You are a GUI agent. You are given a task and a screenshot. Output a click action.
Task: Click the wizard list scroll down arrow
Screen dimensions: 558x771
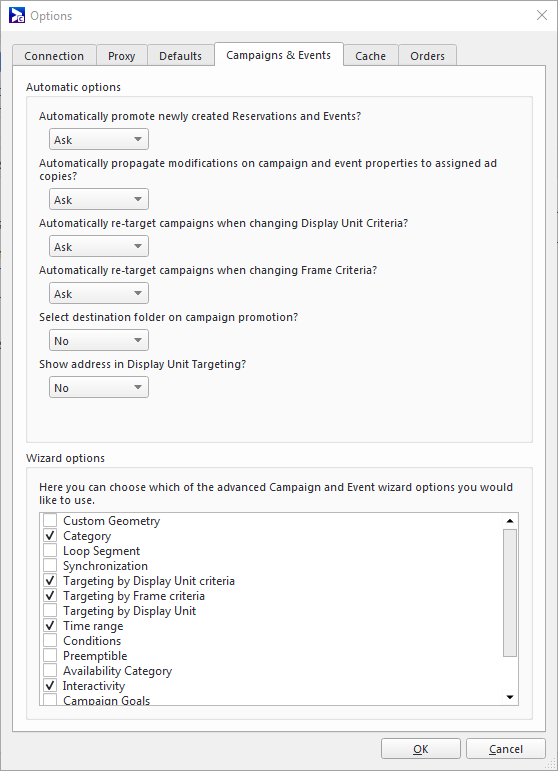coord(510,697)
